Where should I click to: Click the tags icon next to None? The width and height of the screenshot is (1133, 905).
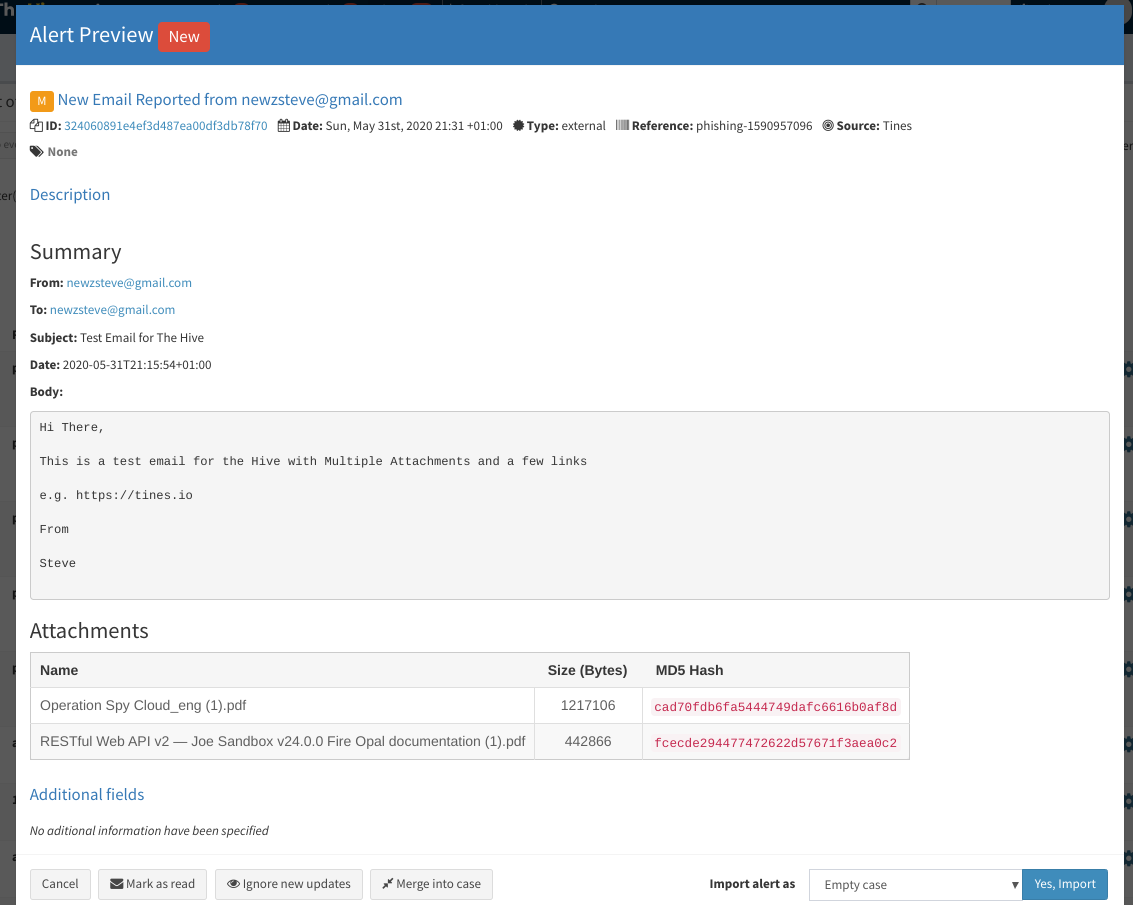pyautogui.click(x=37, y=151)
